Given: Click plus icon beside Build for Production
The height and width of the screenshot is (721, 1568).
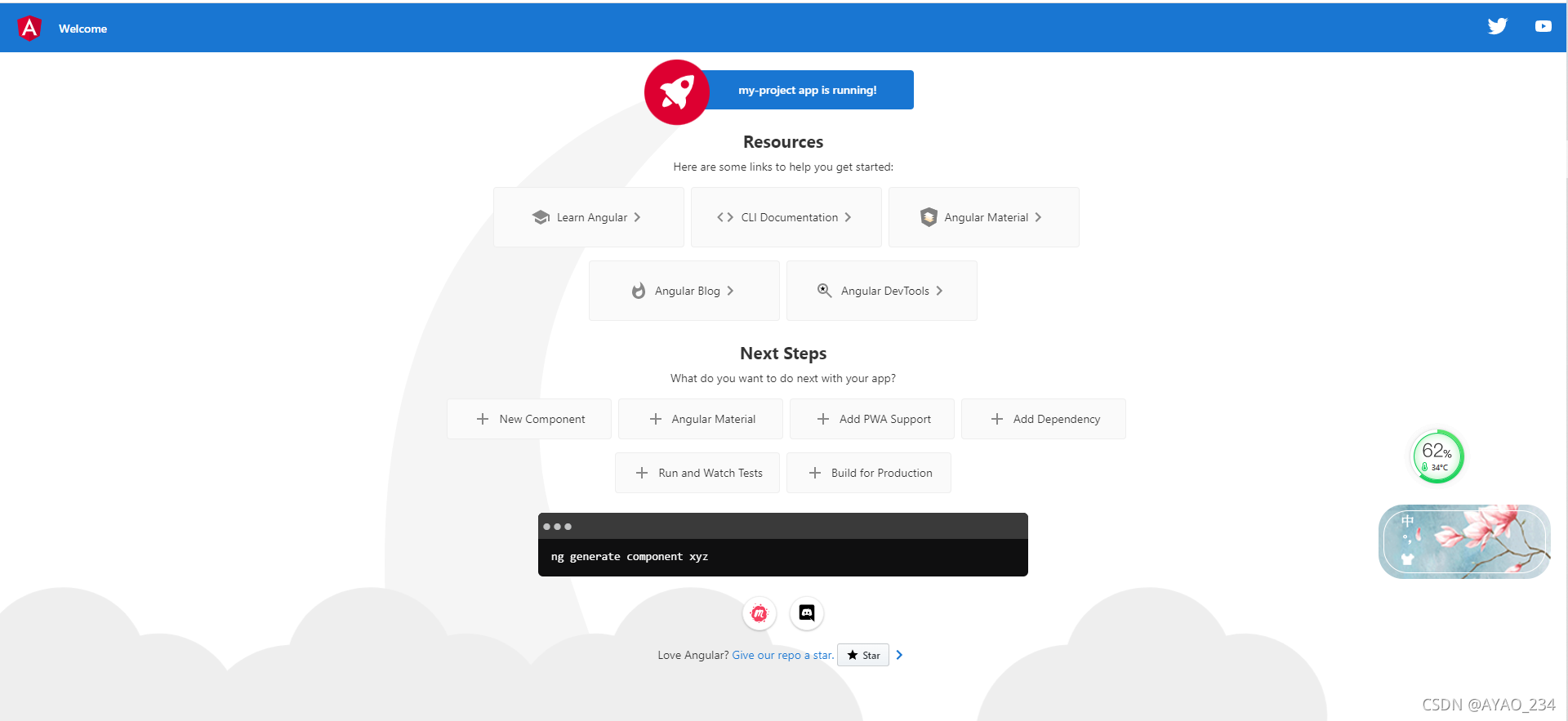Looking at the screenshot, I should 815,473.
